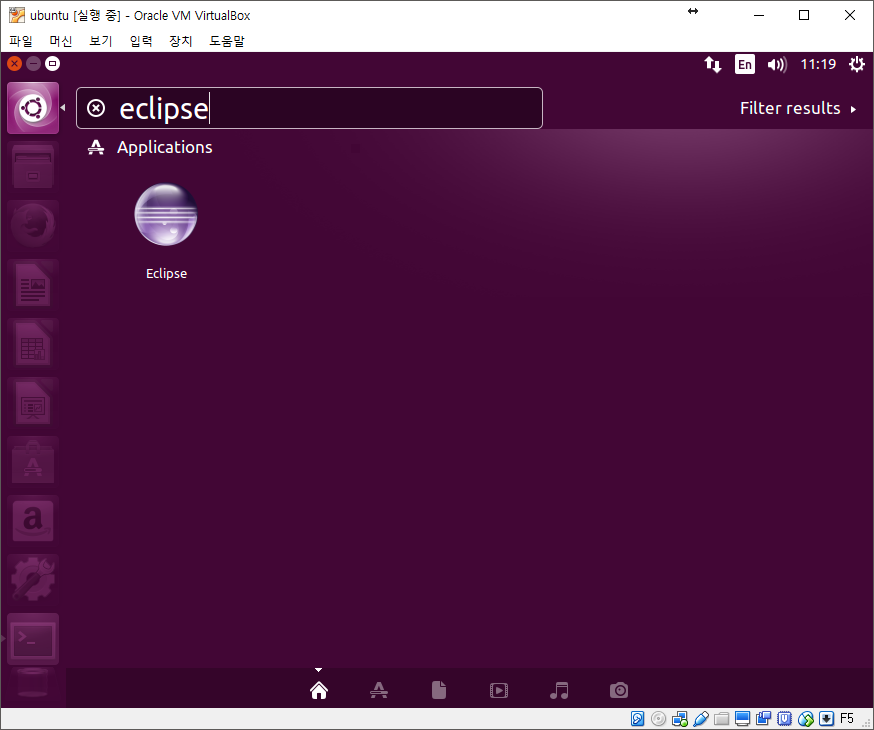Image resolution: width=874 pixels, height=730 pixels.
Task: Open Terminal from the launcher
Action: click(33, 639)
